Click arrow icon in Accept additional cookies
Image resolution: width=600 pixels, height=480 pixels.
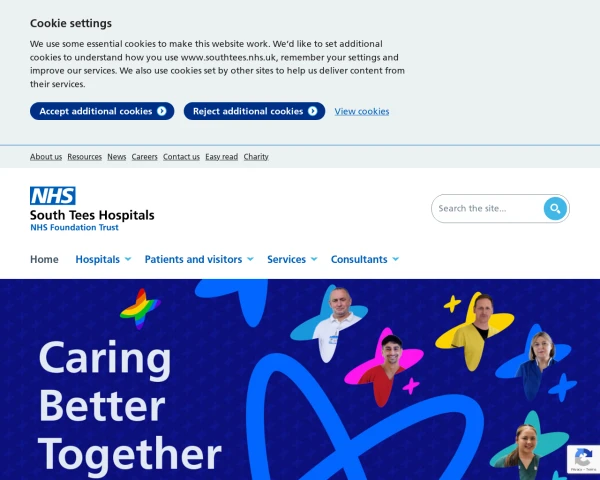point(162,111)
